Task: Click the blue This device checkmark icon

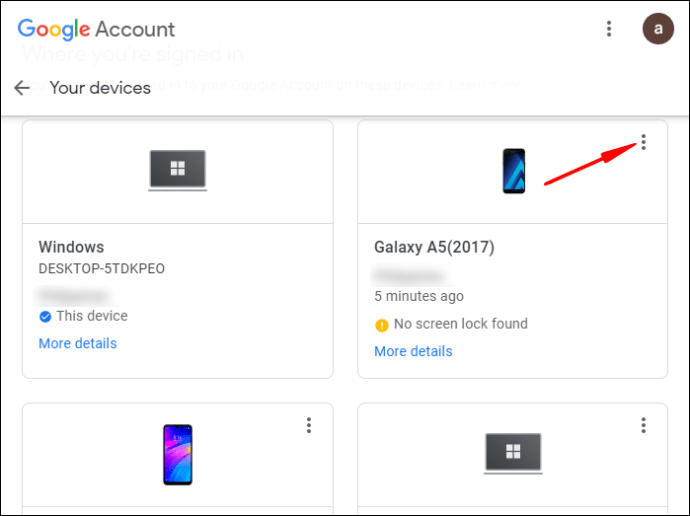Action: [45, 317]
